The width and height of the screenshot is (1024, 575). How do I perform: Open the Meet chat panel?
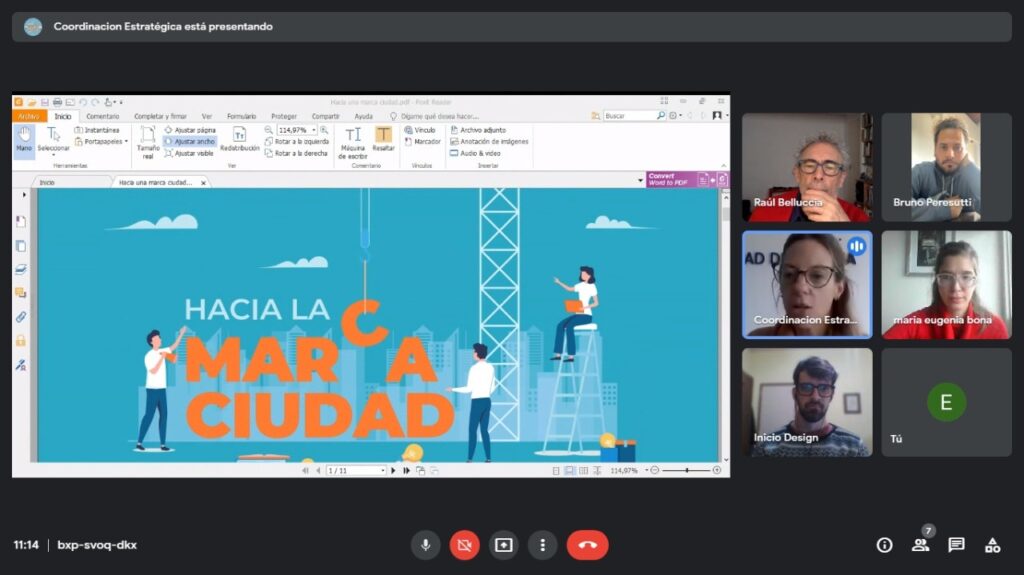[956, 545]
